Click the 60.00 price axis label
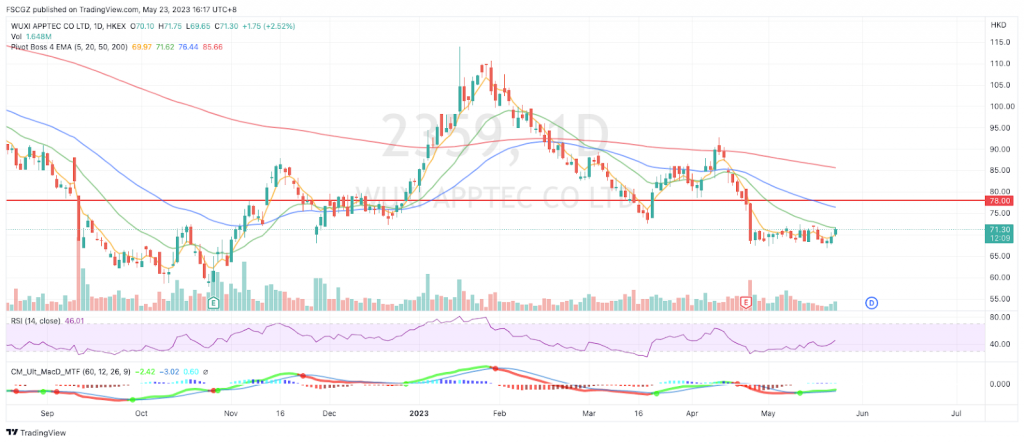The height and width of the screenshot is (443, 1024). click(x=999, y=278)
